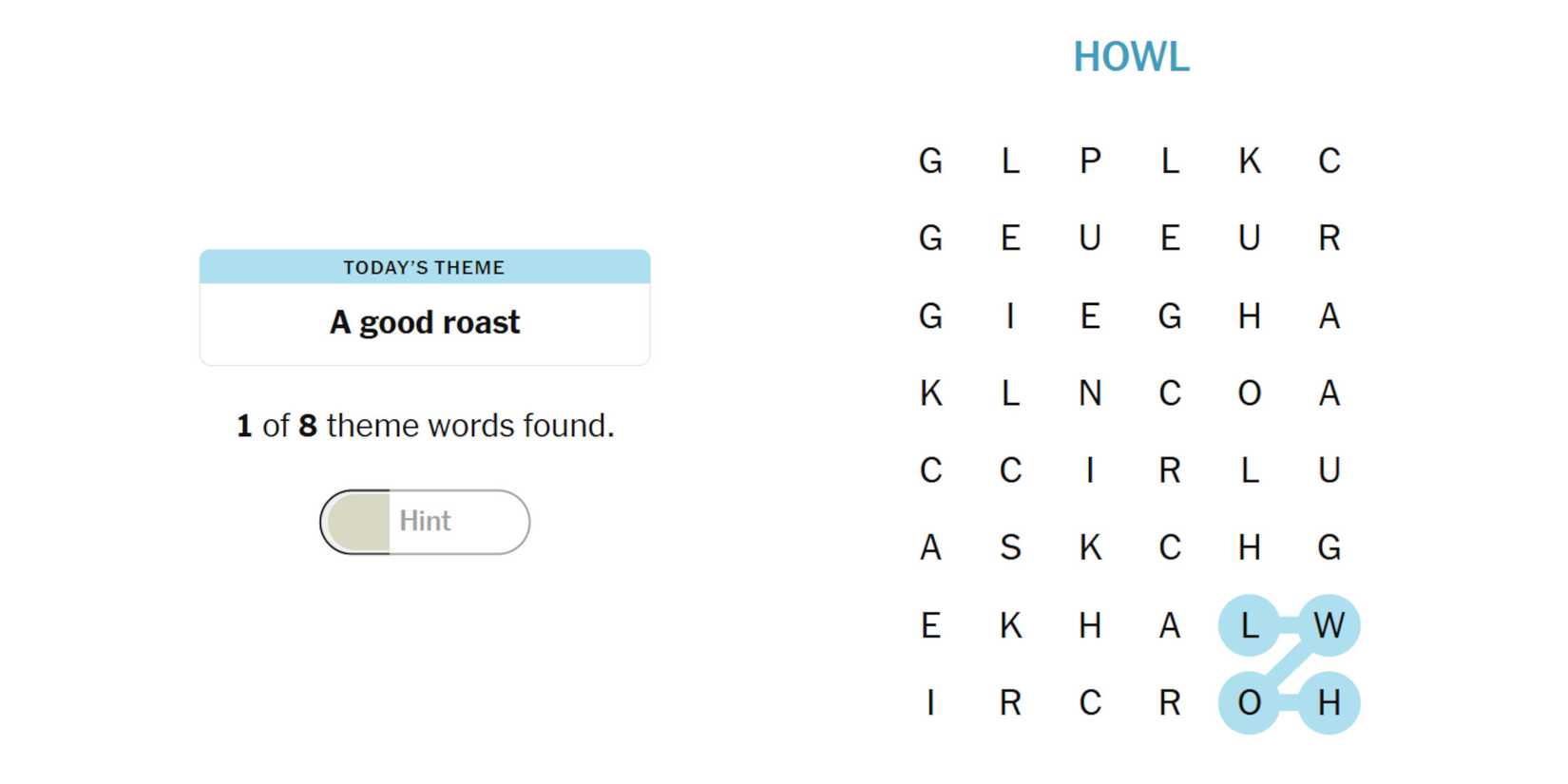Click the highlighted letter W
This screenshot has width=1568, height=784.
(1329, 625)
